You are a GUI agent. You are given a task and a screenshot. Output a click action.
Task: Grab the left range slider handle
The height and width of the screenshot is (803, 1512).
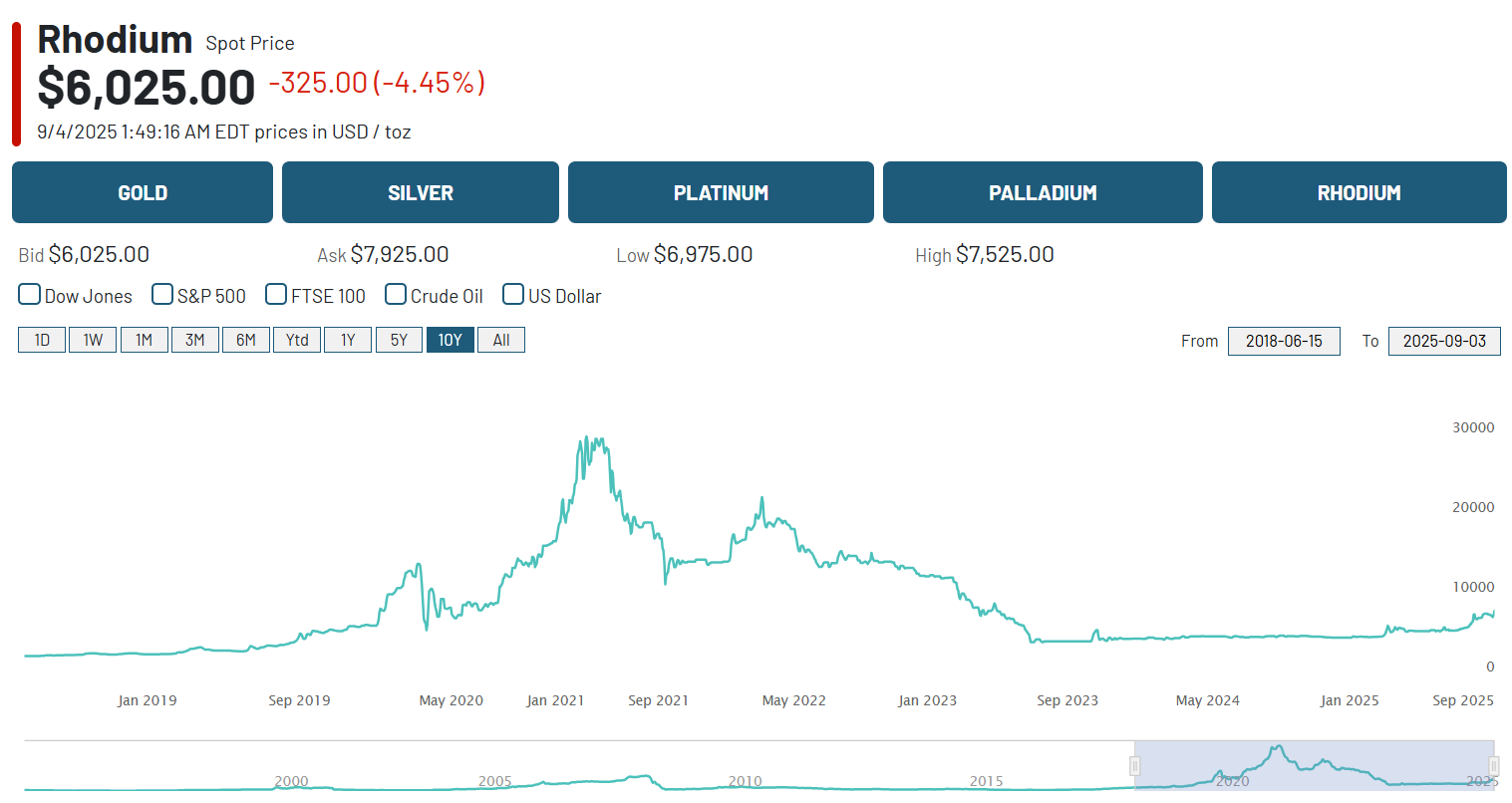1134,765
